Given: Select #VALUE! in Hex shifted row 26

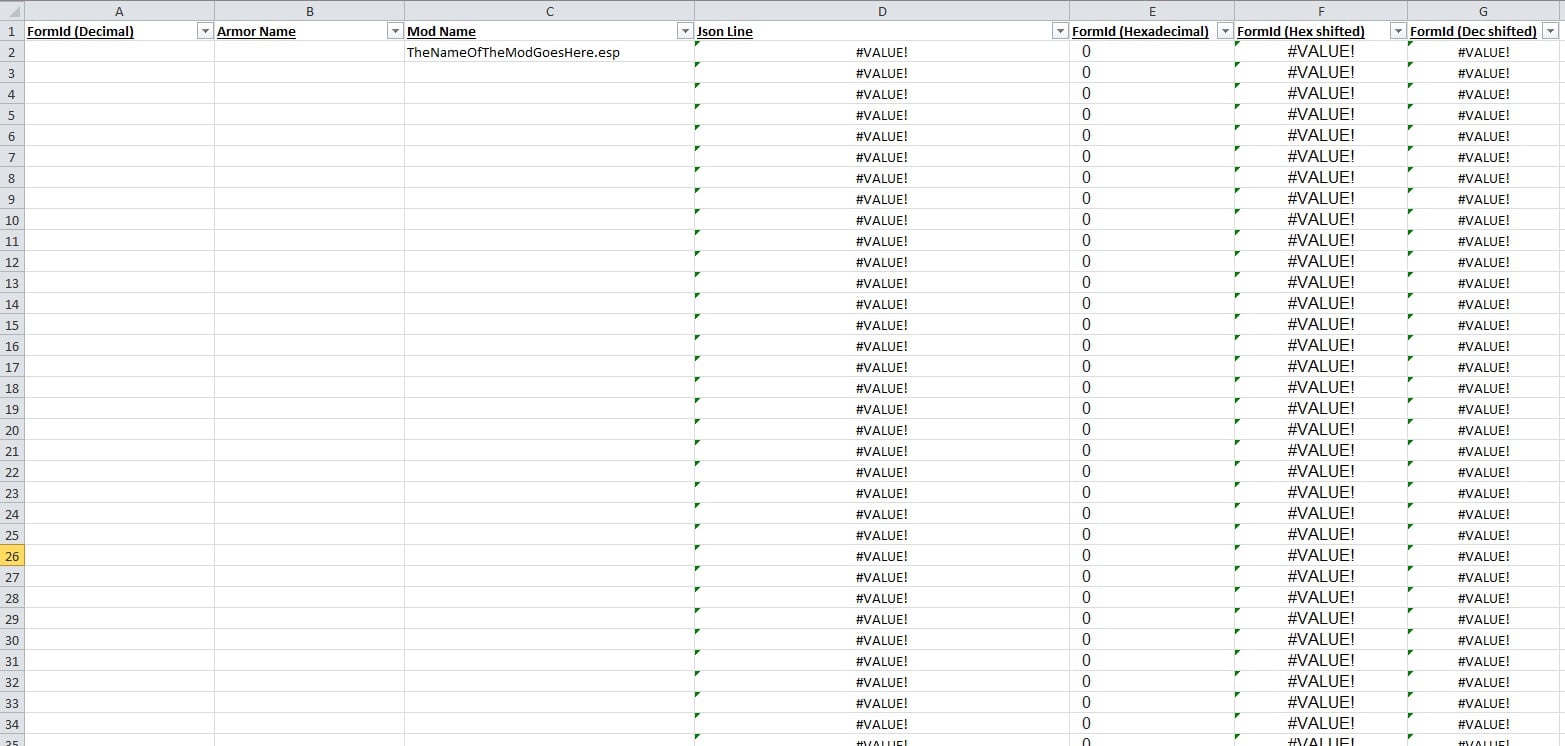Looking at the screenshot, I should click(1321, 556).
